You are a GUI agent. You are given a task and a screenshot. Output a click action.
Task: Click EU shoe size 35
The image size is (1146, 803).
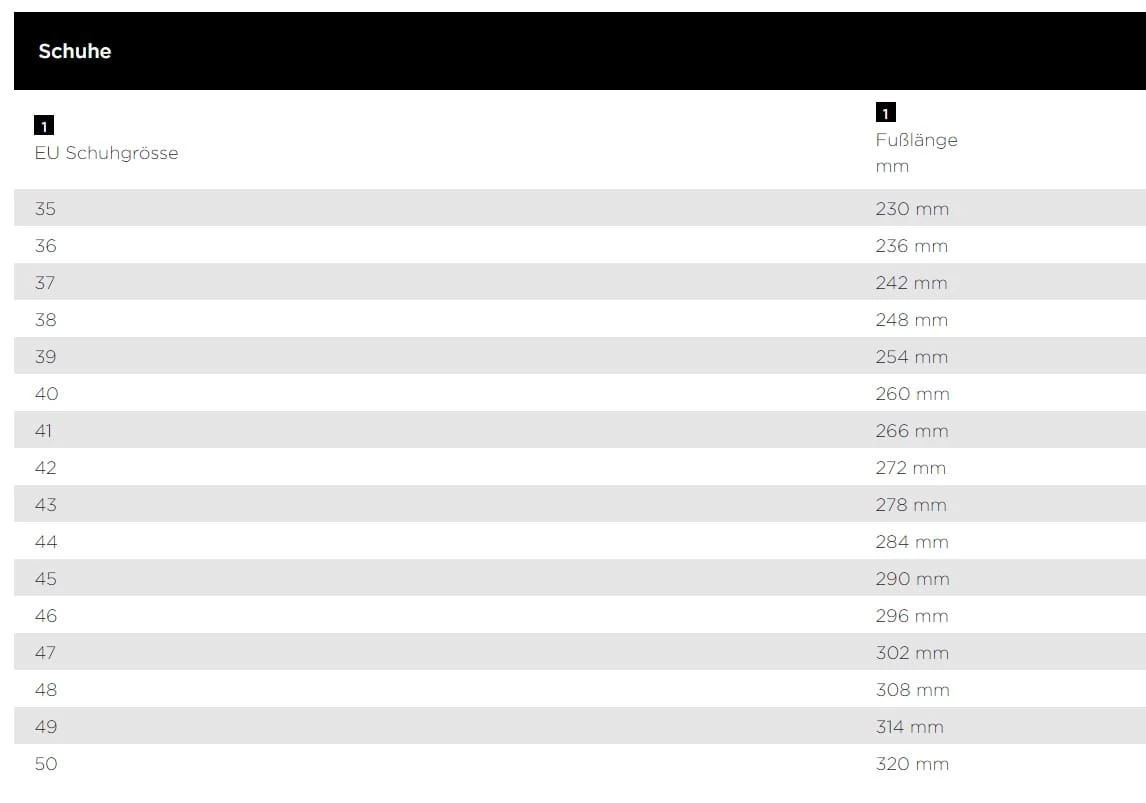[46, 209]
